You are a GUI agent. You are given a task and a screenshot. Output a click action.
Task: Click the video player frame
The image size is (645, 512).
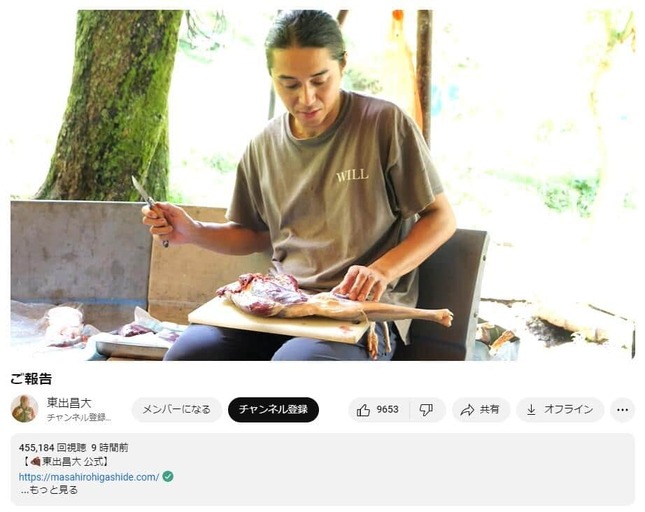pos(322,185)
